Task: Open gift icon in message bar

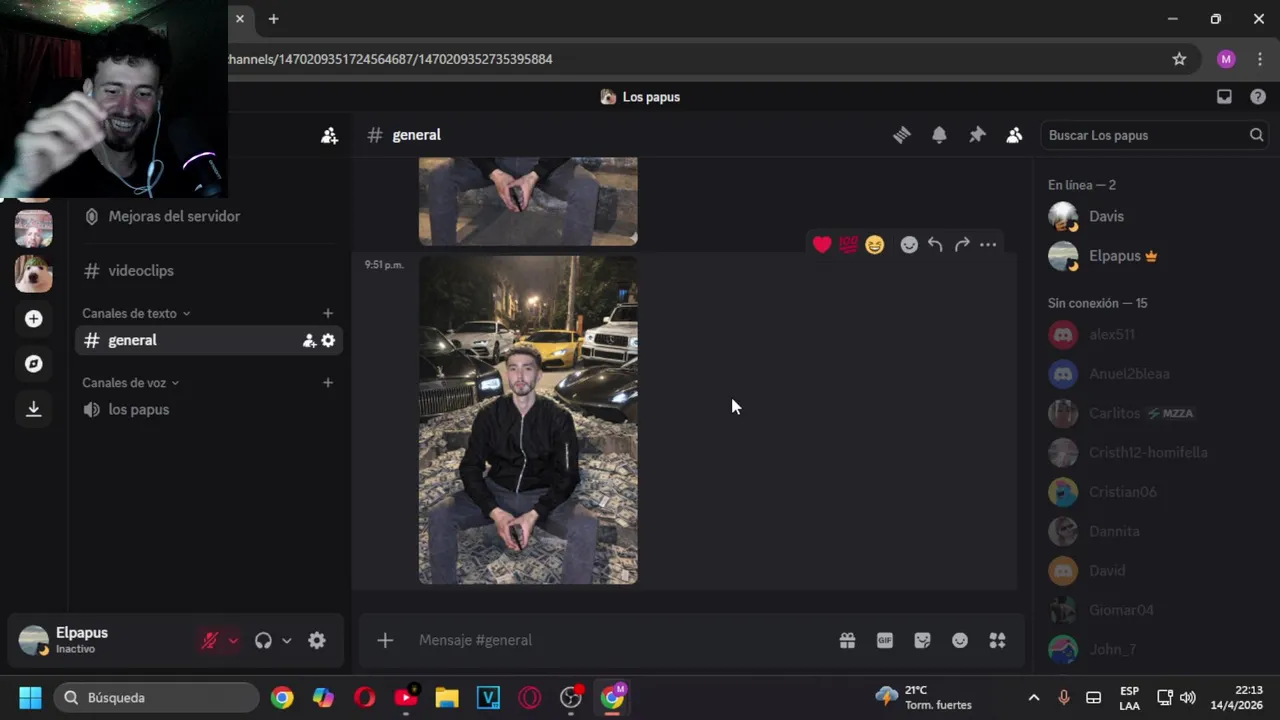Action: click(x=847, y=640)
